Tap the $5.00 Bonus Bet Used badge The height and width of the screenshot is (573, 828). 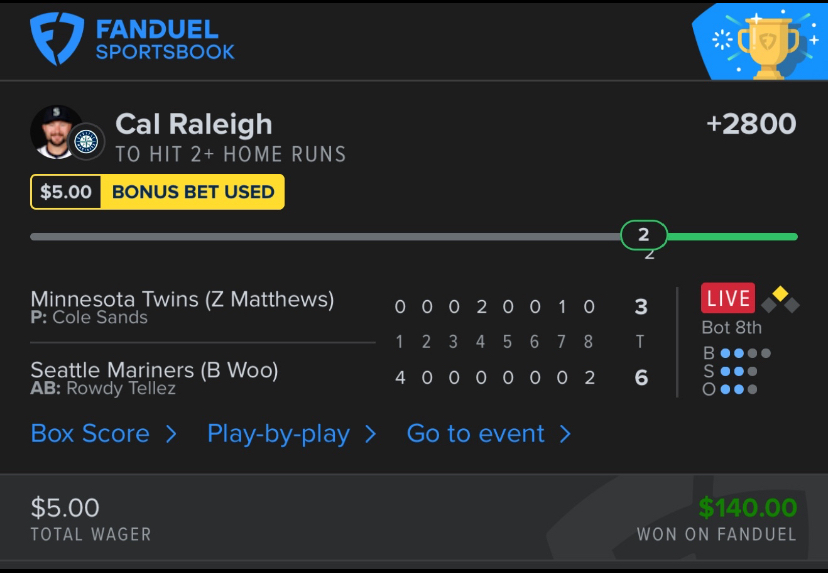tap(157, 192)
